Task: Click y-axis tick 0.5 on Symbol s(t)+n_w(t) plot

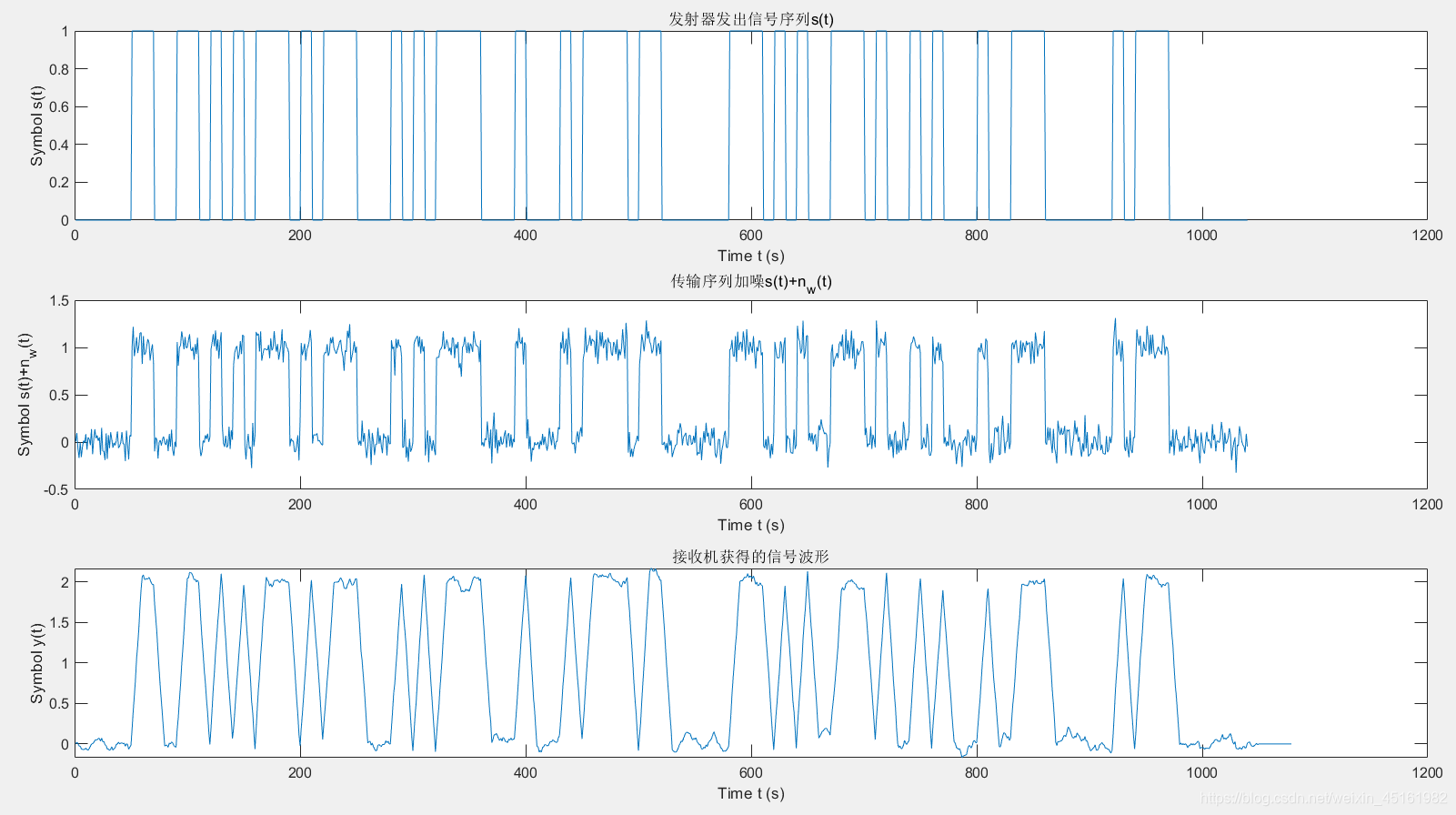Action: pos(59,395)
